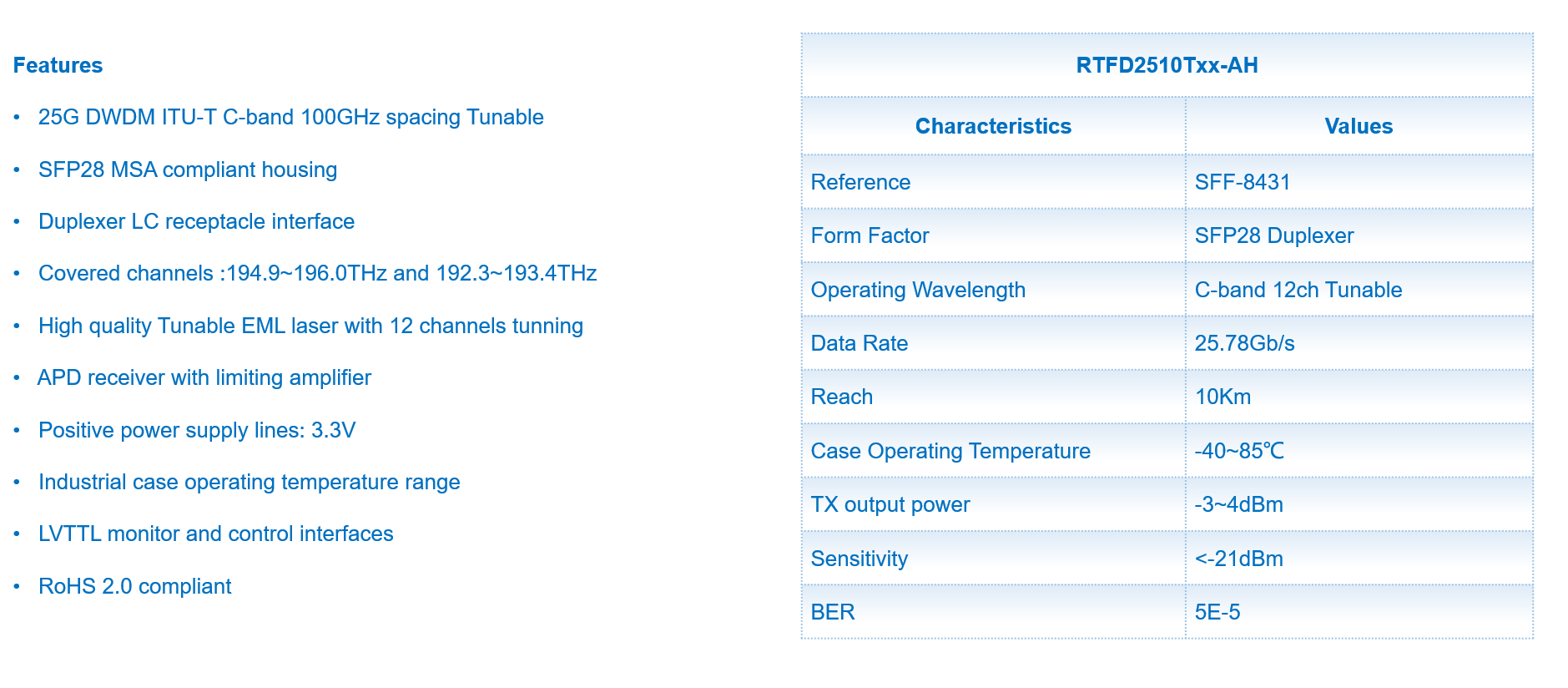Click the RoHS 2.0 compliant bullet
Image resolution: width=1568 pixels, height=688 pixels.
[134, 586]
